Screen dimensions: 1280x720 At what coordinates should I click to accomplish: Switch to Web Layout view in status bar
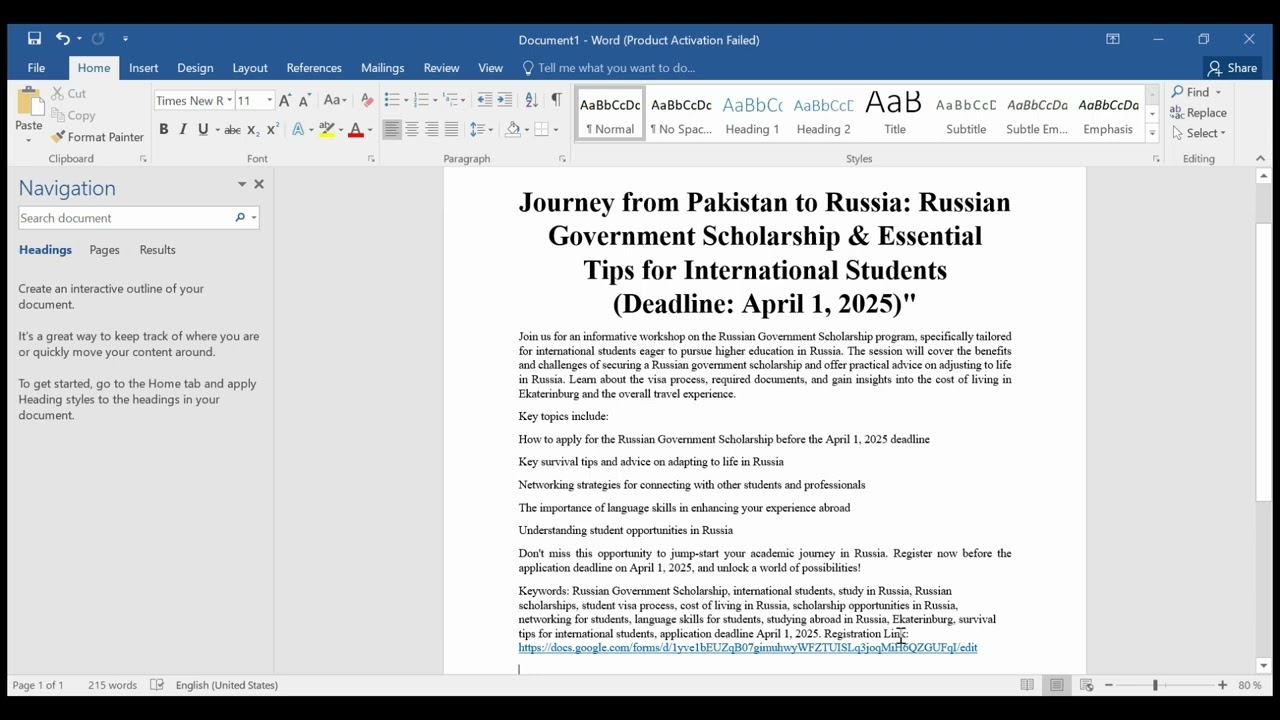click(1086, 685)
